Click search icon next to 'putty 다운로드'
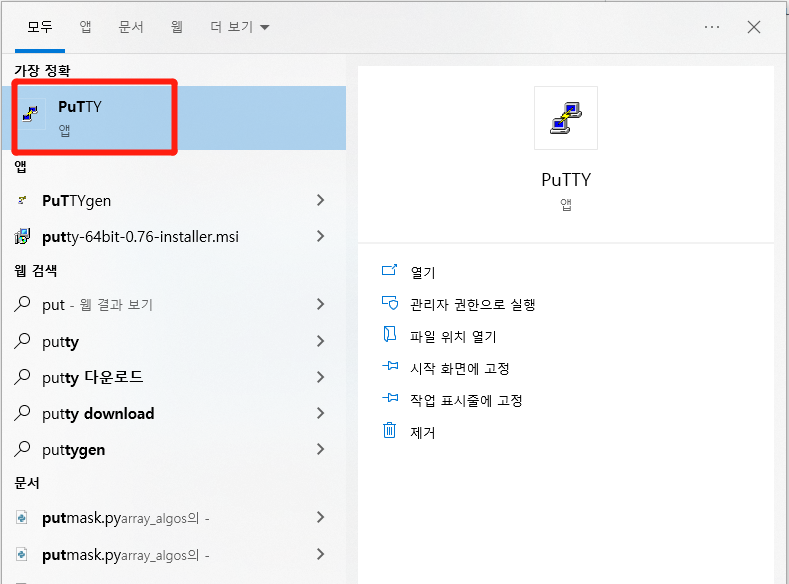Viewport: 789px width, 584px height. tap(22, 377)
